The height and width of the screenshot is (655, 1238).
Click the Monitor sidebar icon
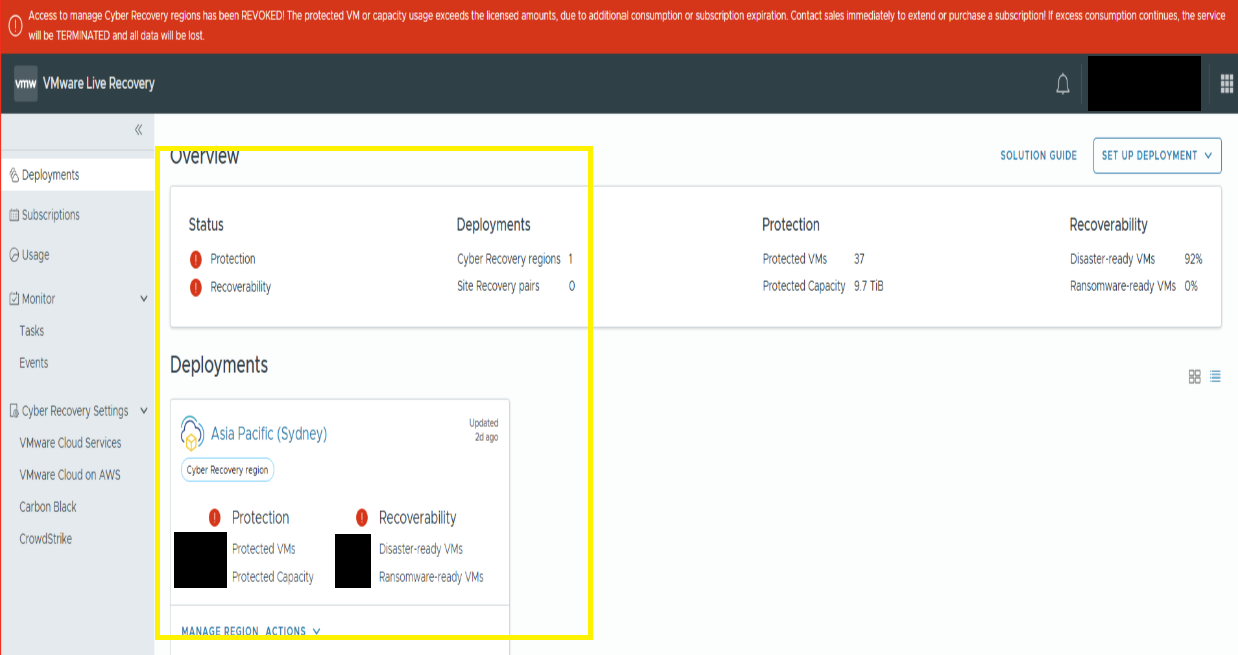[14, 299]
